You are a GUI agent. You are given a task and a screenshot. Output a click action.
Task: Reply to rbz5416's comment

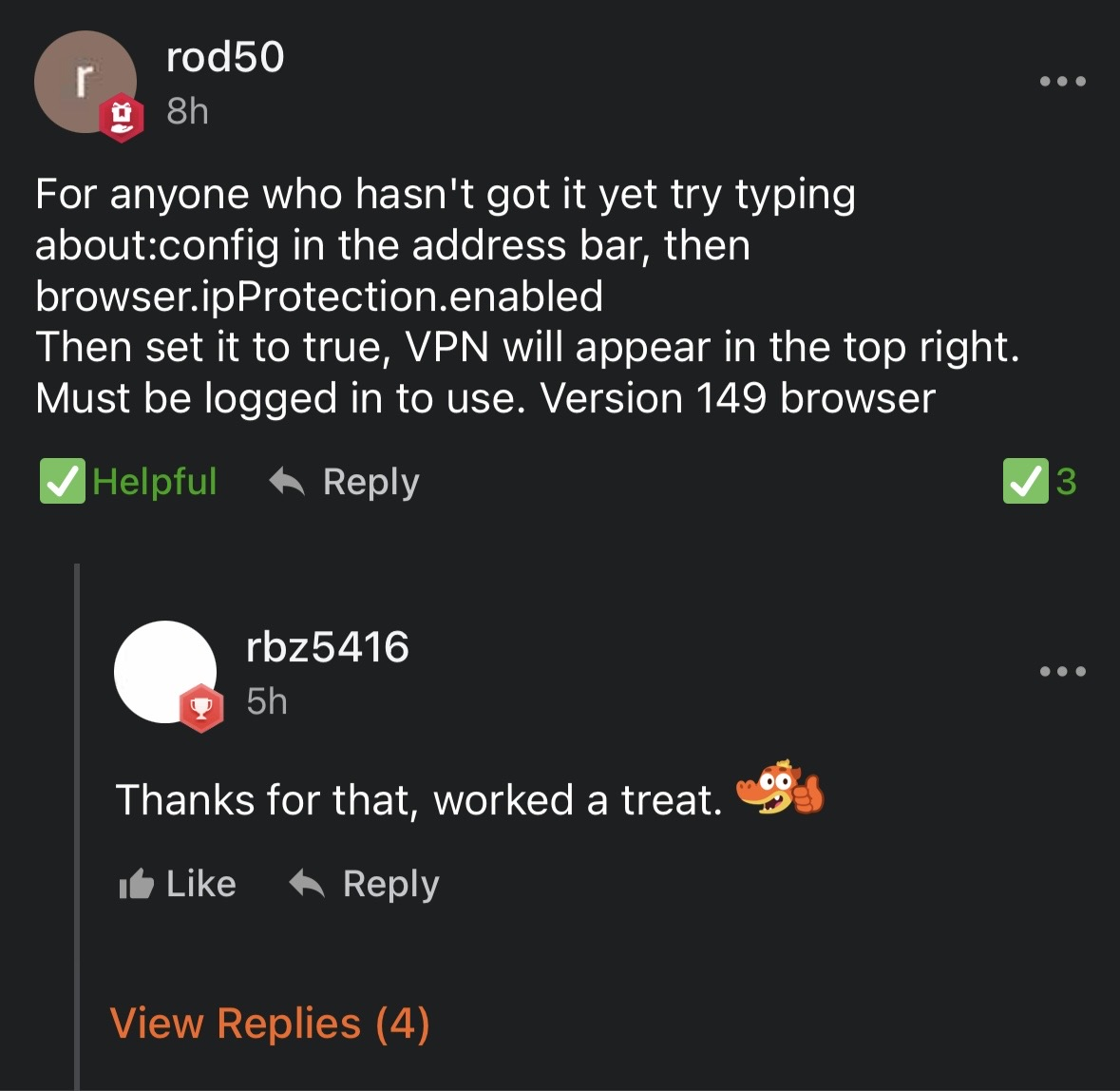[x=390, y=885]
